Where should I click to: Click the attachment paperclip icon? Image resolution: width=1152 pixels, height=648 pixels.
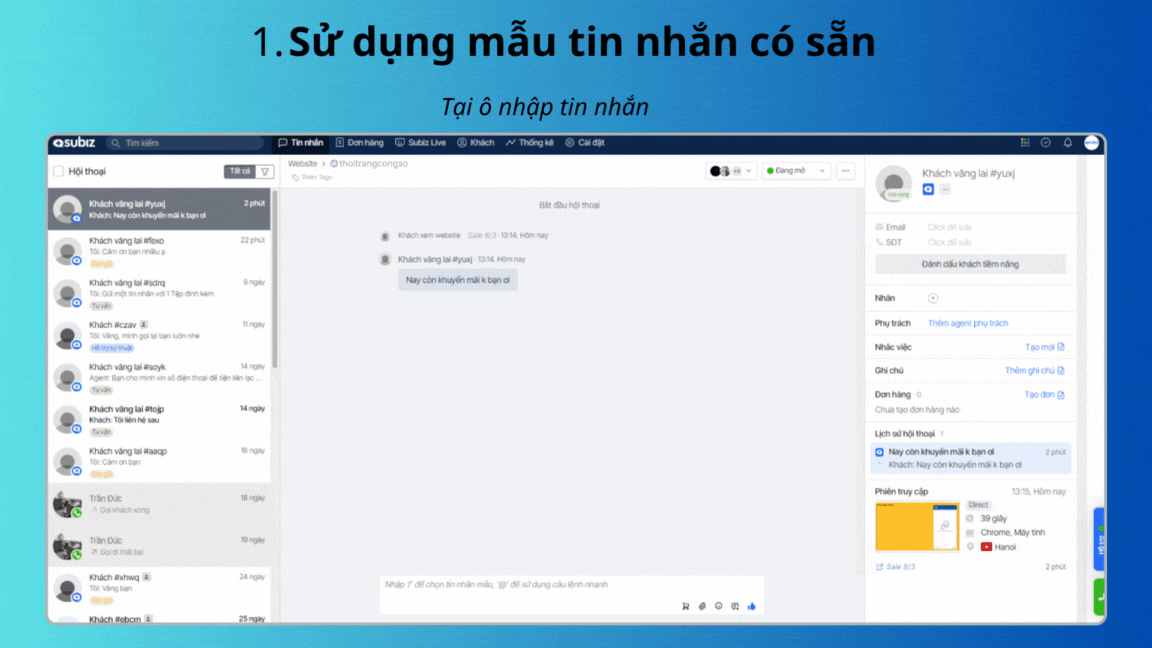702,606
